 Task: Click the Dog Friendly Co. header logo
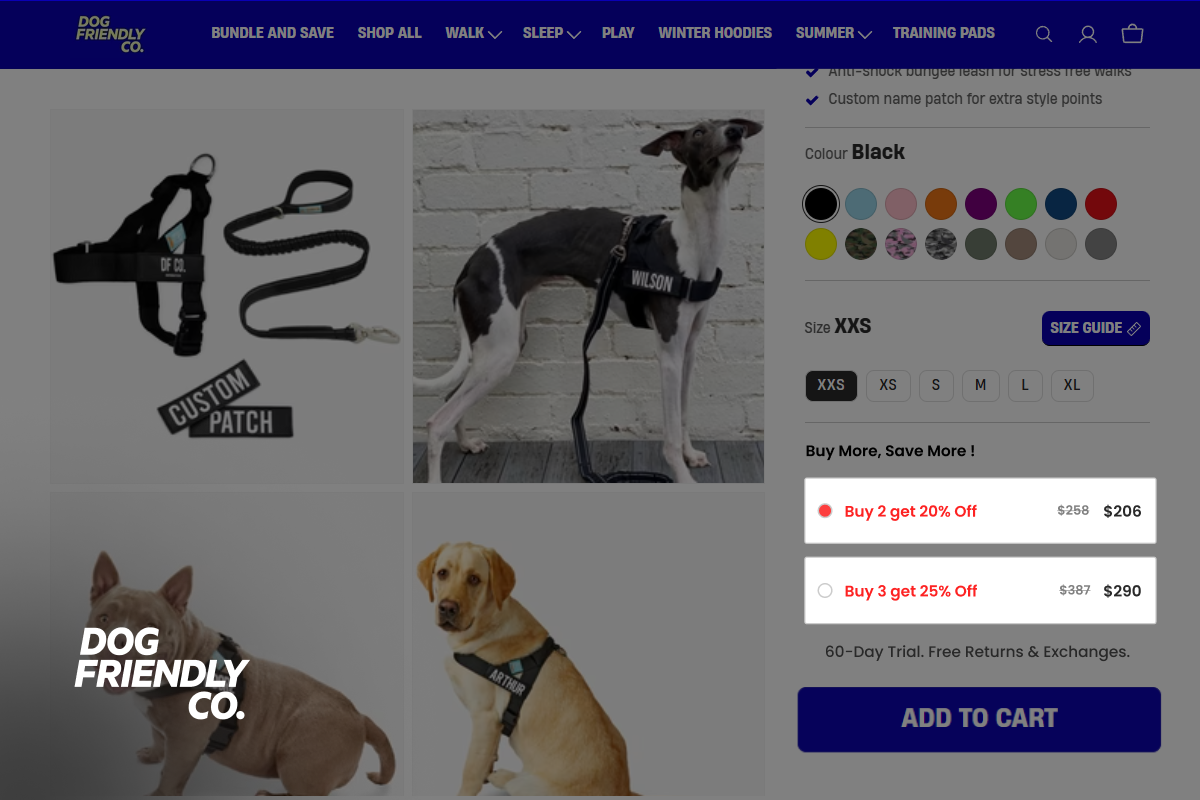coord(111,34)
